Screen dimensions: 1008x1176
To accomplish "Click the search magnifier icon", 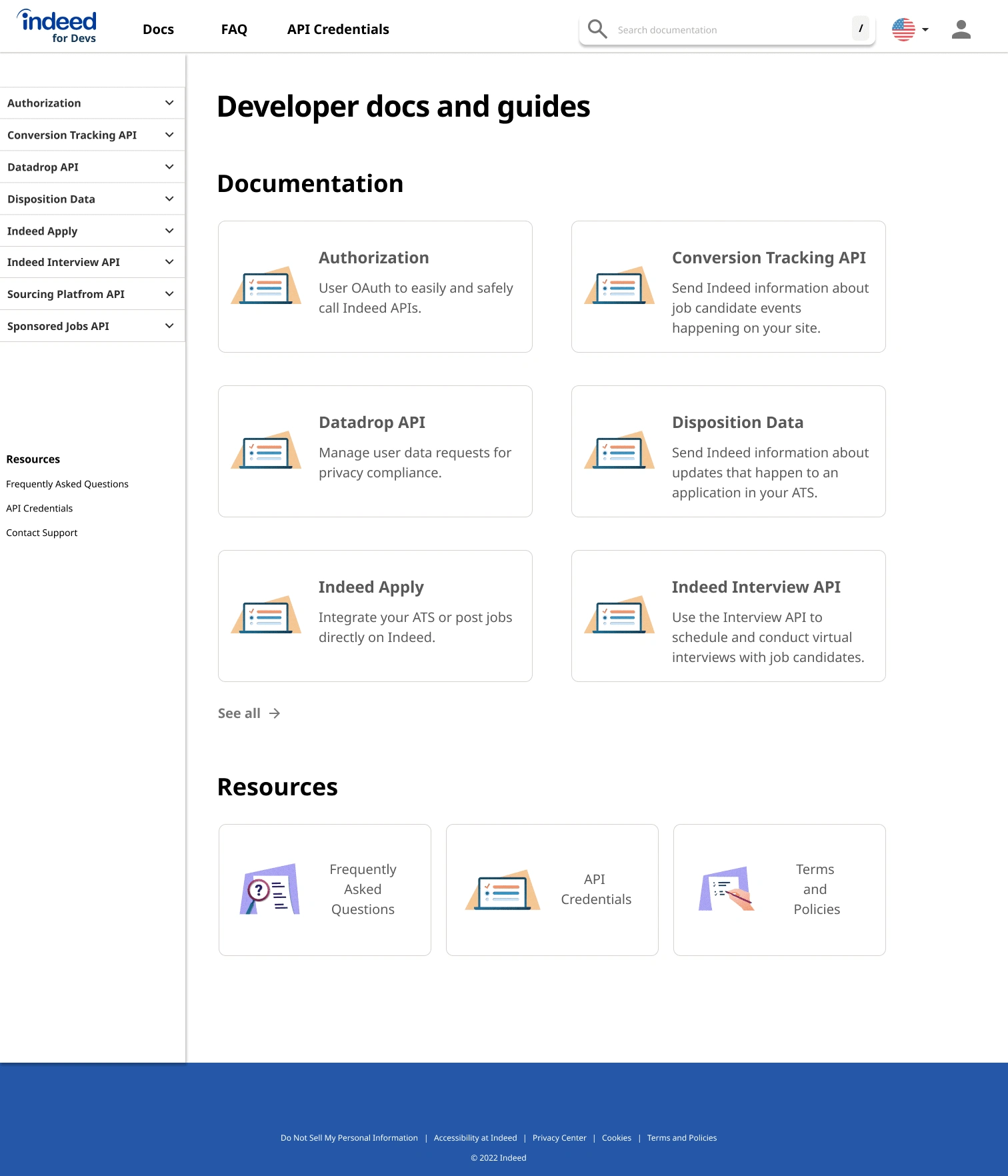I will 597,29.
